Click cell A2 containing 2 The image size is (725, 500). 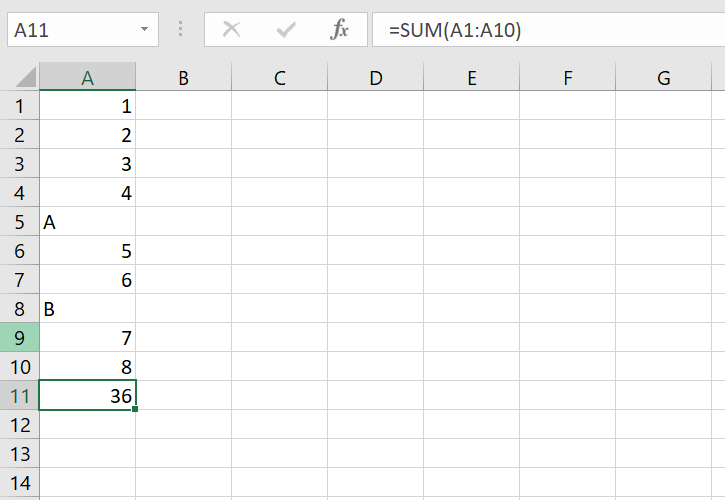tap(87, 135)
